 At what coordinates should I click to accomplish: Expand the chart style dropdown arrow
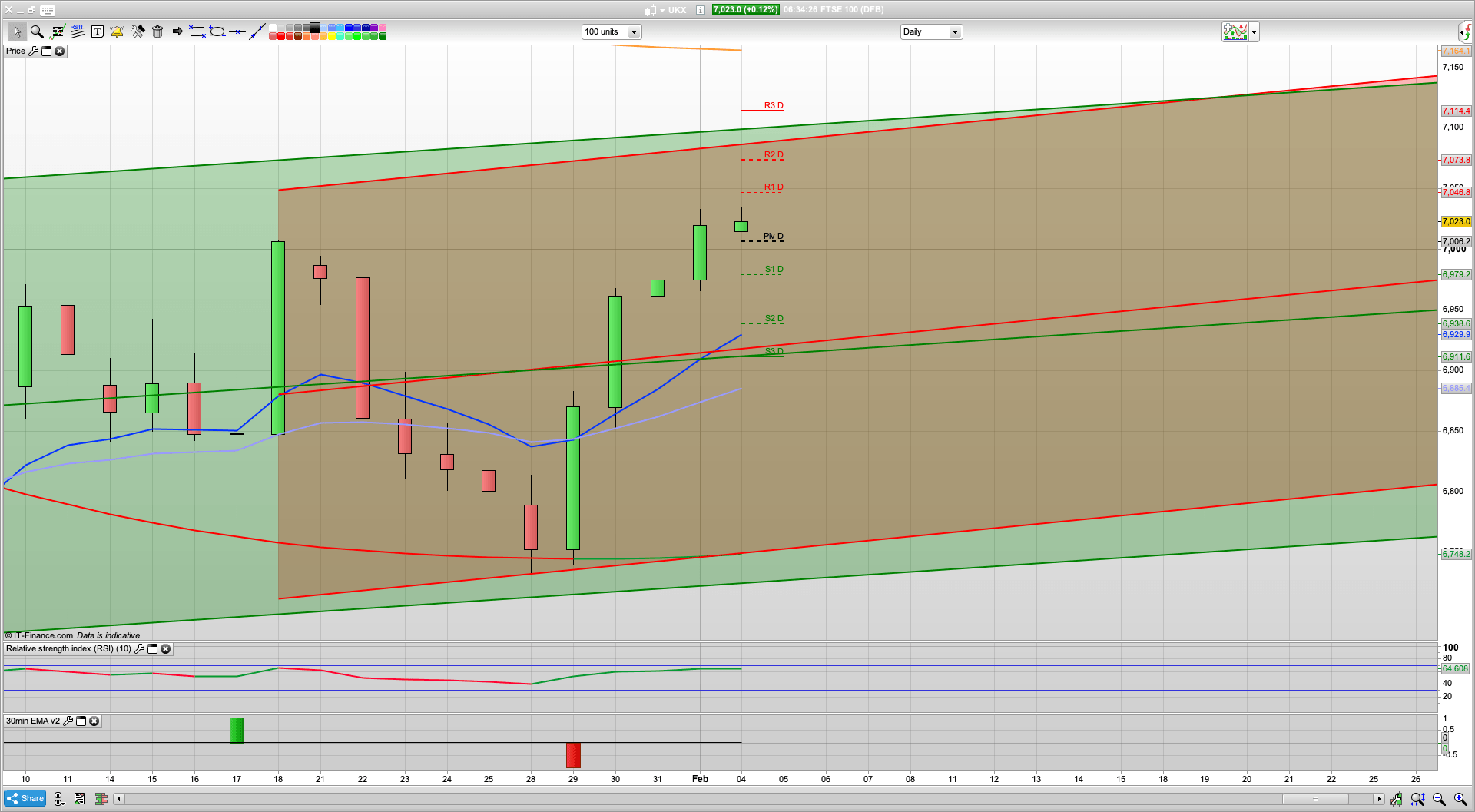point(1255,32)
